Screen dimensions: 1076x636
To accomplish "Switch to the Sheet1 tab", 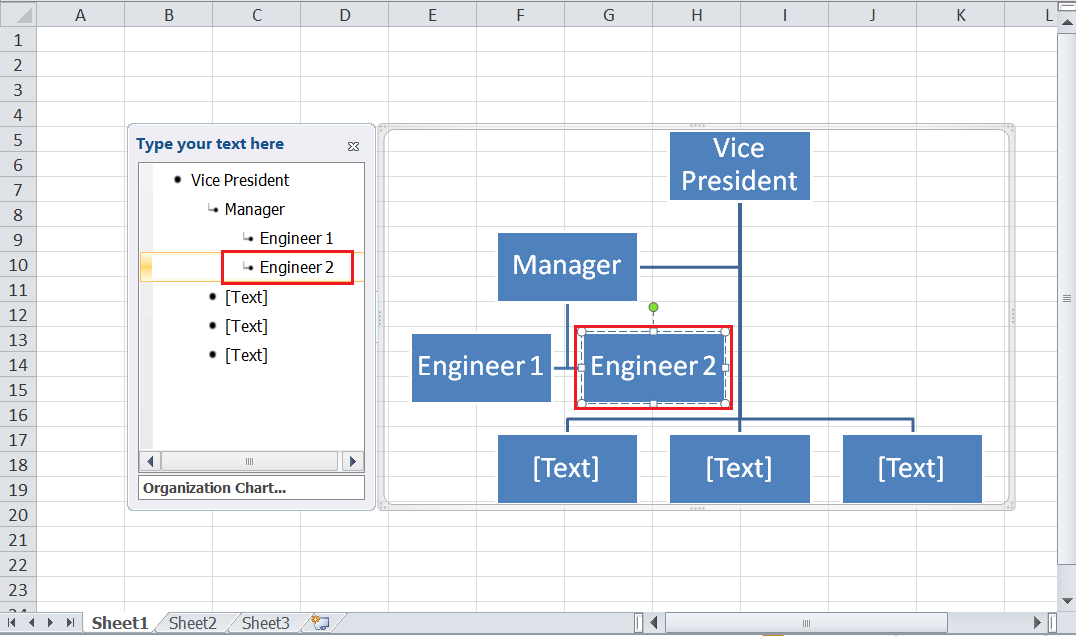I will [120, 623].
